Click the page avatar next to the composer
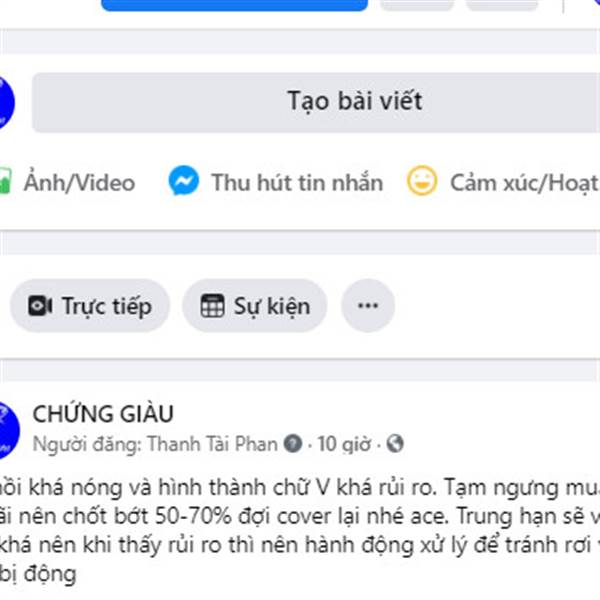The image size is (600, 600). click(5, 103)
